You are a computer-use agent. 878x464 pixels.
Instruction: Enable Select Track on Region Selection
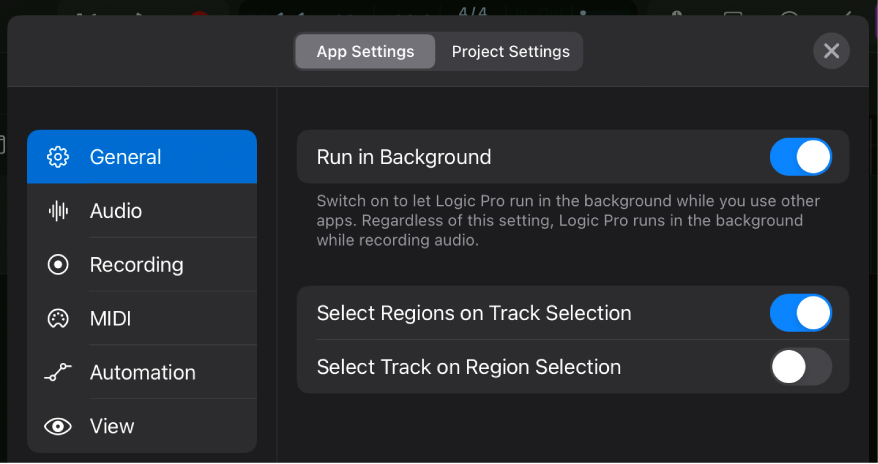tap(800, 367)
